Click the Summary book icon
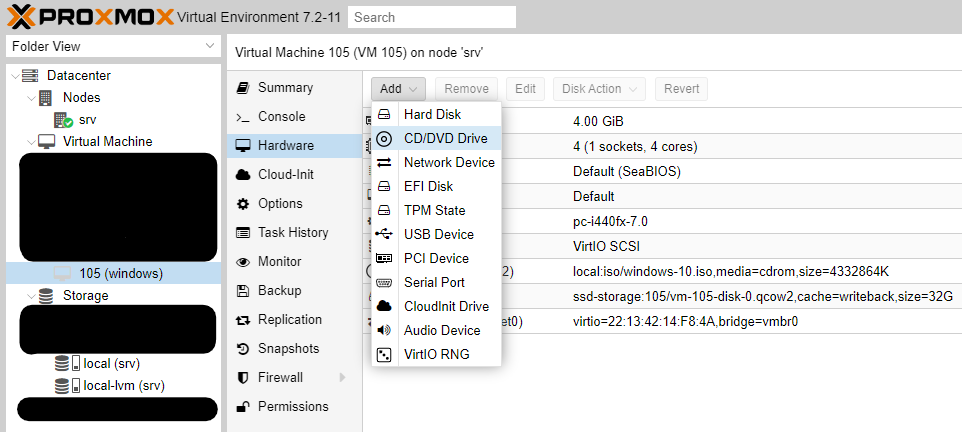 click(243, 88)
